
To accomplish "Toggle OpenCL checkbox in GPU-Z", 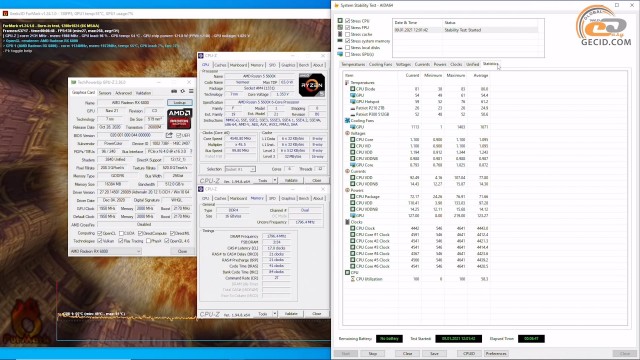I will (x=100, y=233).
